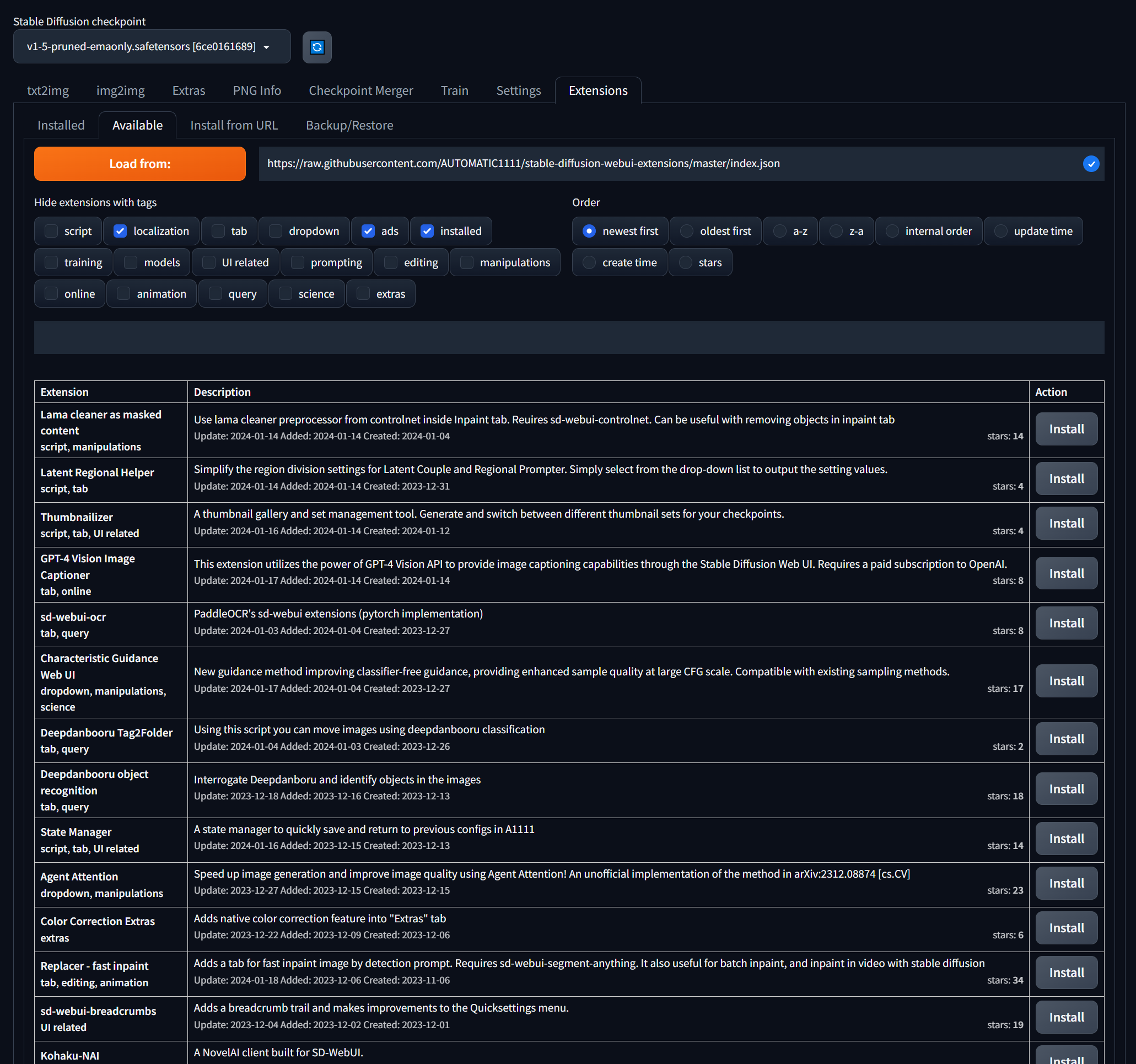This screenshot has width=1136, height=1064.
Task: Choose the stars sort order
Action: click(x=685, y=262)
